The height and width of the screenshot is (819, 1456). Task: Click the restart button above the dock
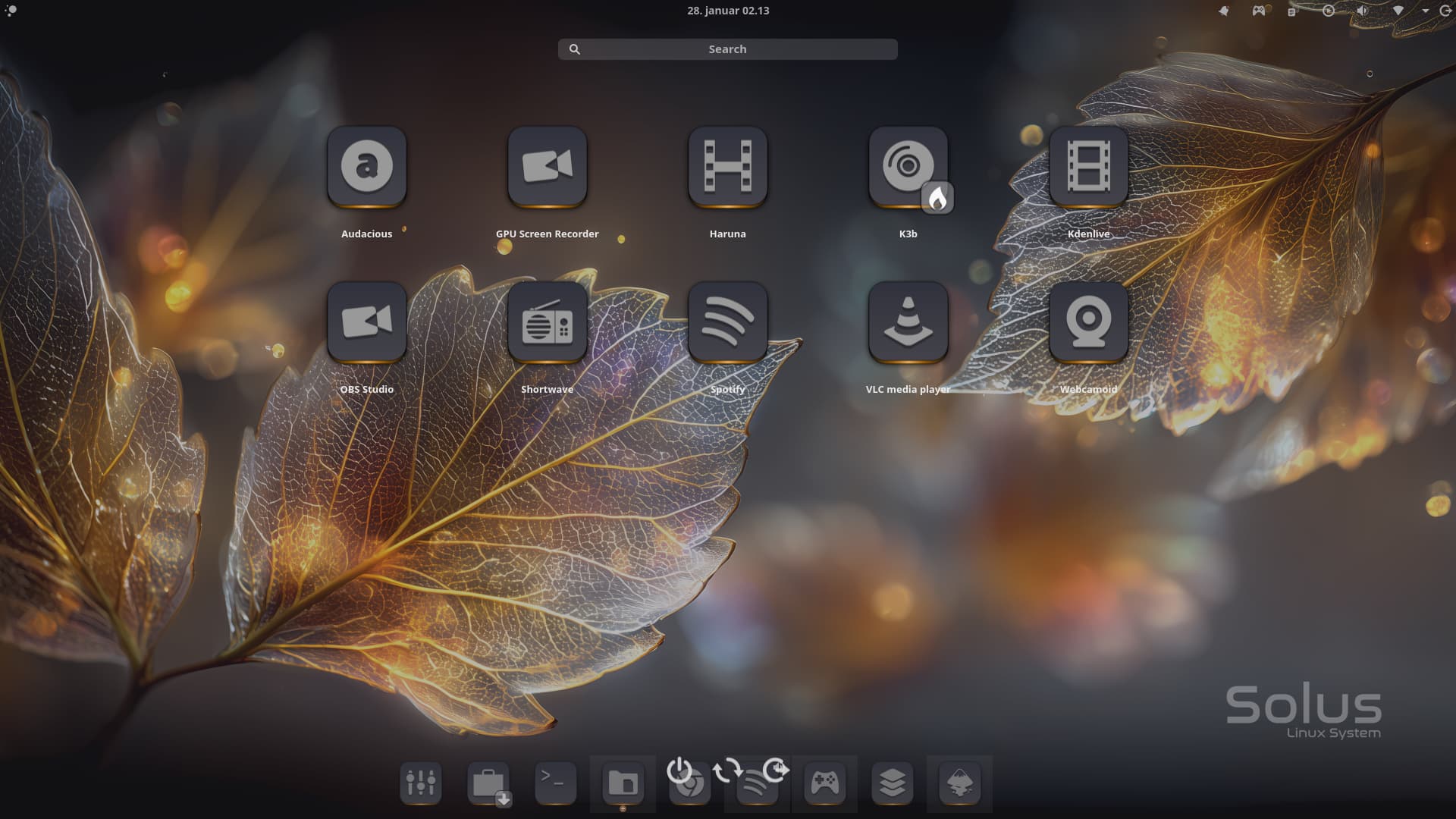(727, 770)
